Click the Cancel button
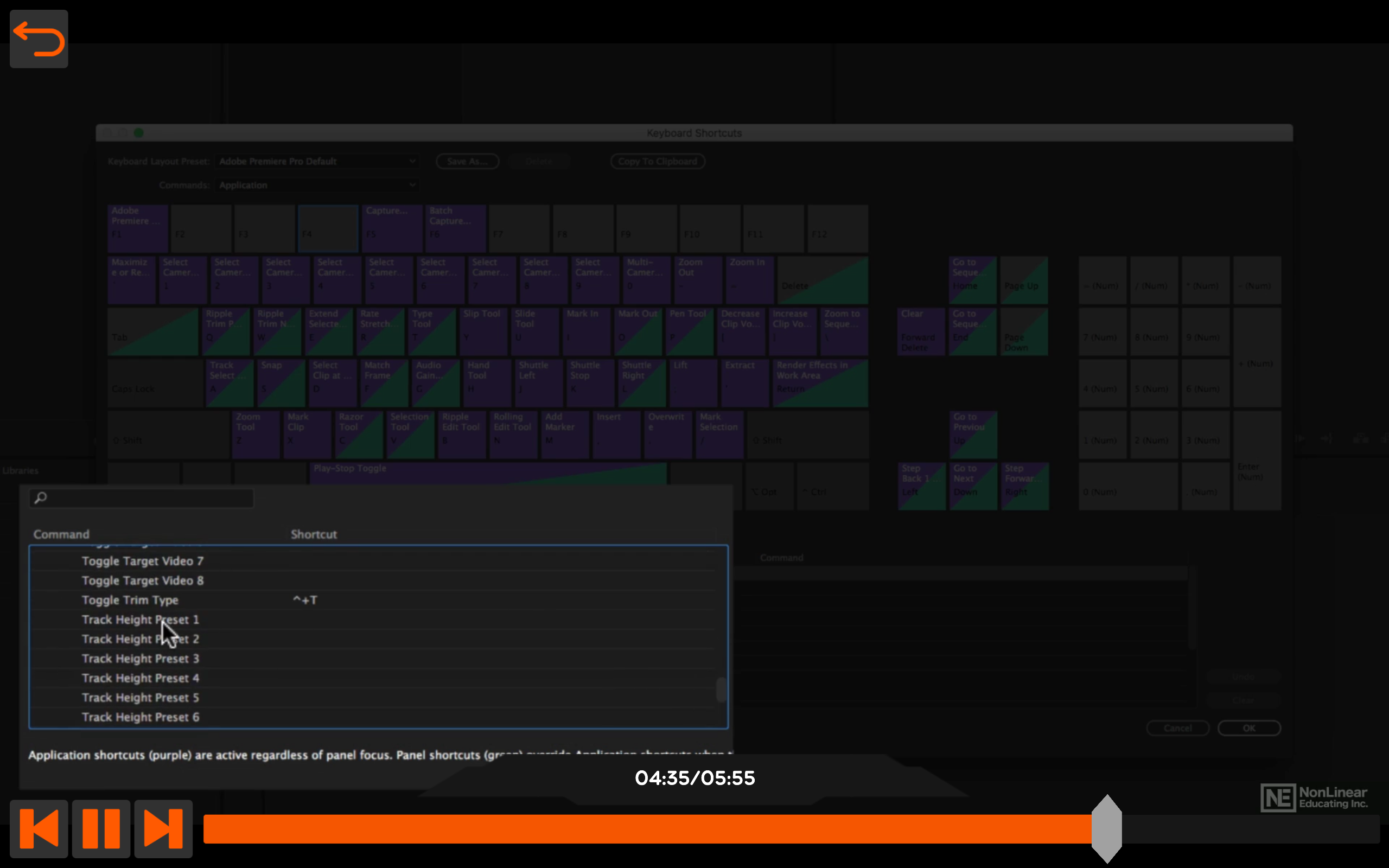The image size is (1389, 868). click(x=1178, y=728)
